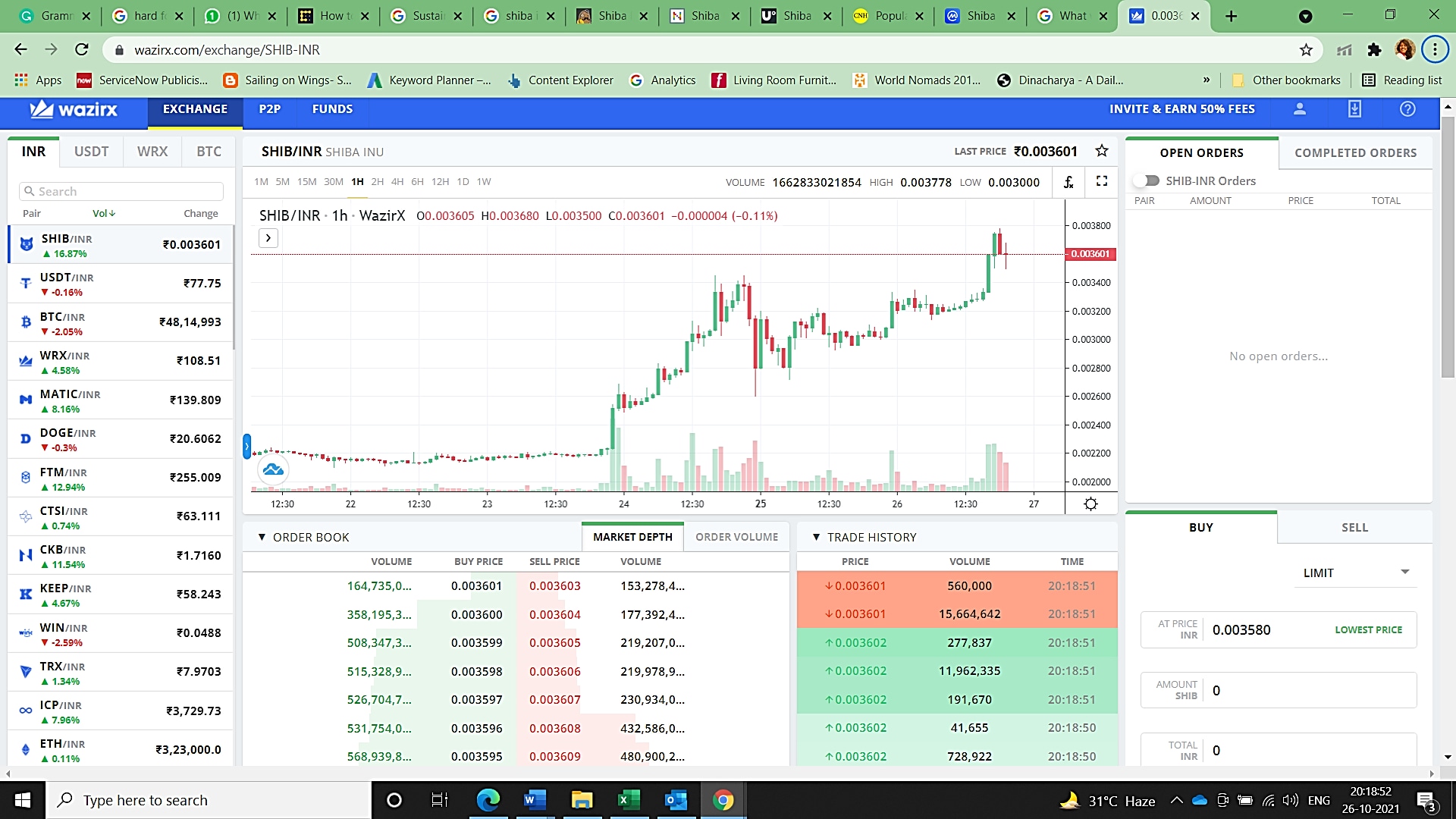Click the download app icon in header
Screen dimensions: 1456x819
click(1354, 109)
